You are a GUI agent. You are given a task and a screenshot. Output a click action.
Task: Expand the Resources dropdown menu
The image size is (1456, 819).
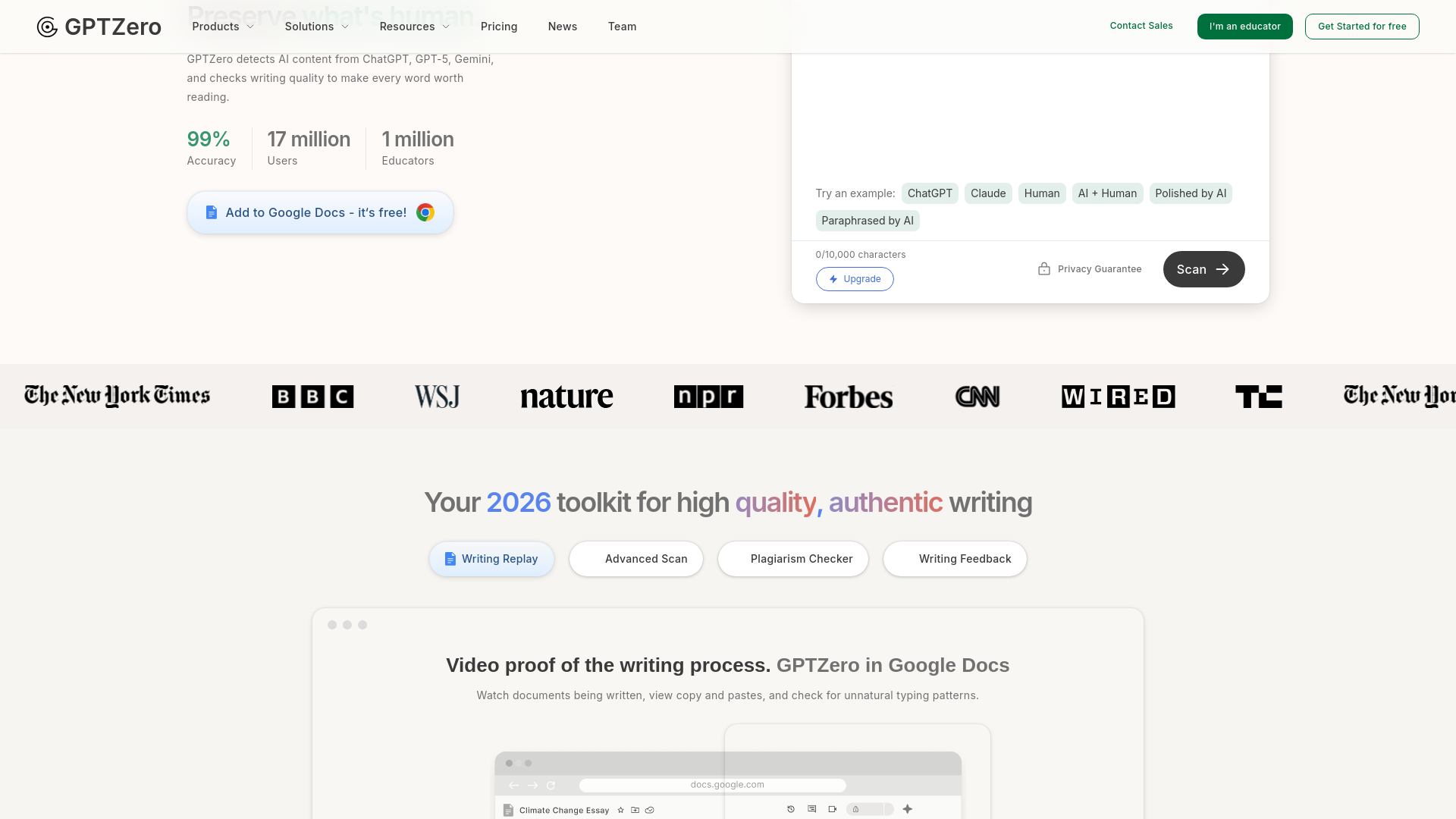pyautogui.click(x=415, y=27)
